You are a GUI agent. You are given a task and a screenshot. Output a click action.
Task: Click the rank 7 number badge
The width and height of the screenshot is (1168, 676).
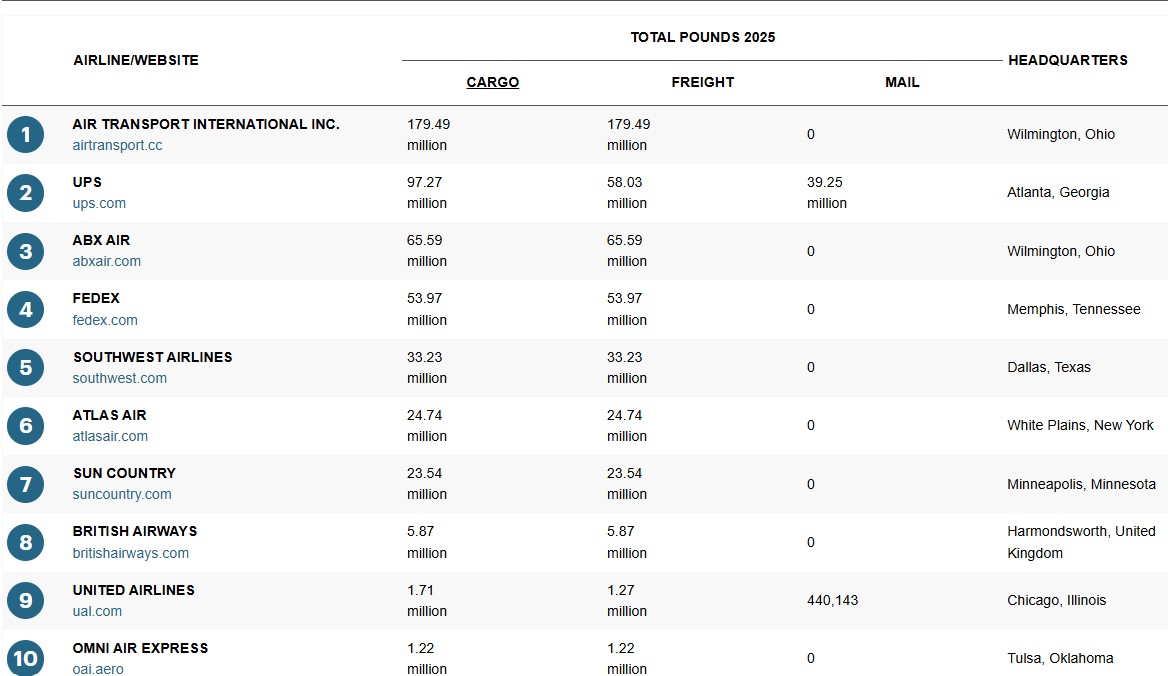[x=26, y=485]
